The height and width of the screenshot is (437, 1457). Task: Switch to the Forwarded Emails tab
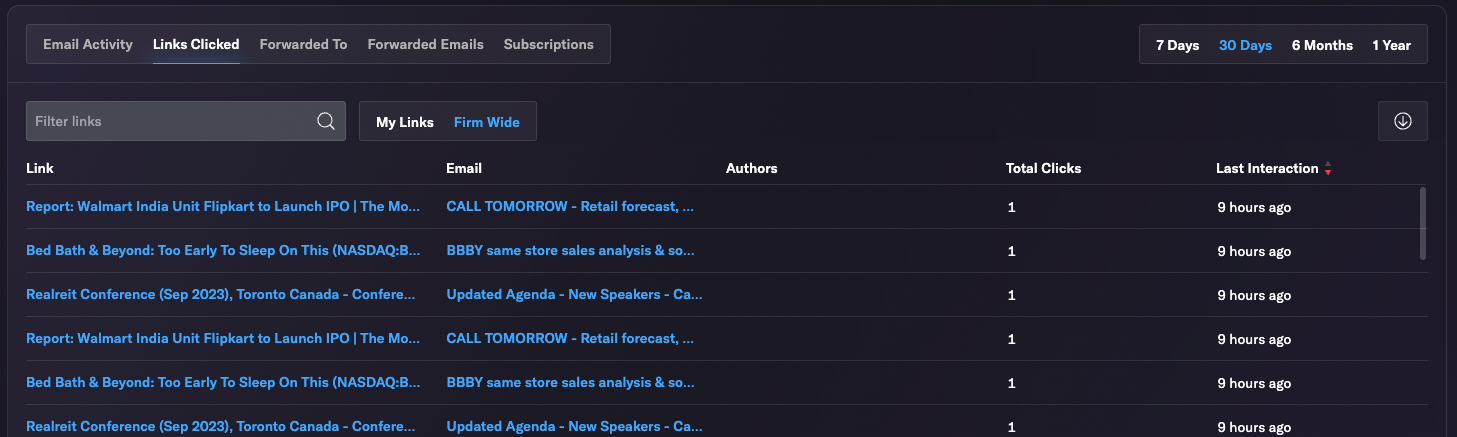[425, 44]
